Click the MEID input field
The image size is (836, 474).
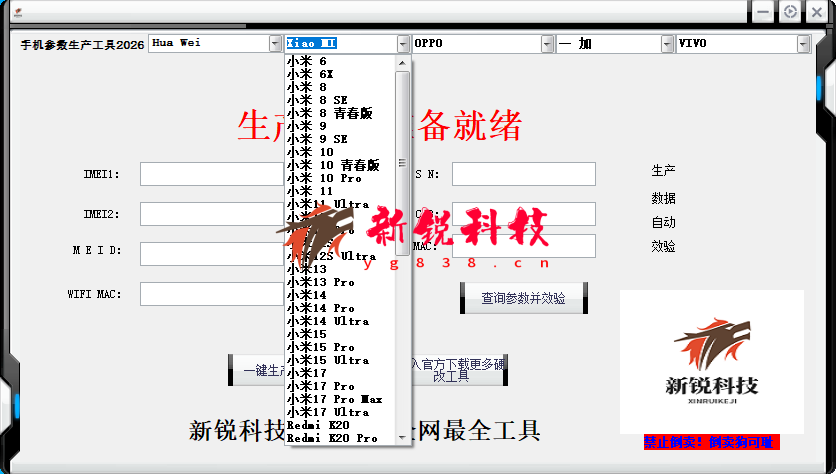[212, 254]
